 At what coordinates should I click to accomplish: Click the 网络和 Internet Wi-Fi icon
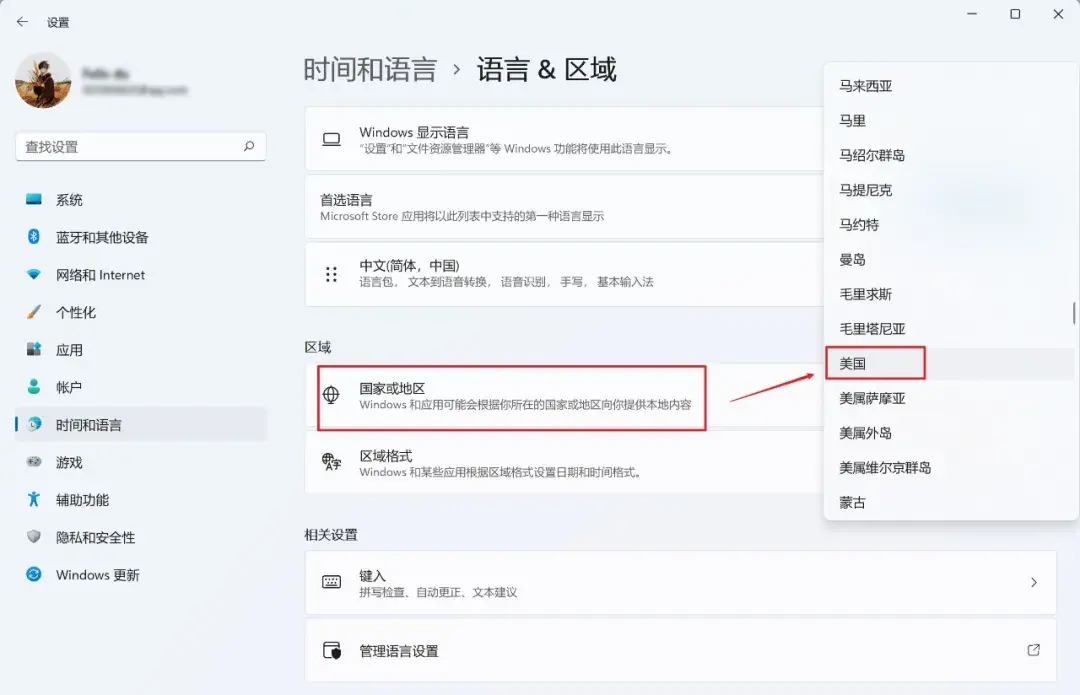pyautogui.click(x=34, y=274)
